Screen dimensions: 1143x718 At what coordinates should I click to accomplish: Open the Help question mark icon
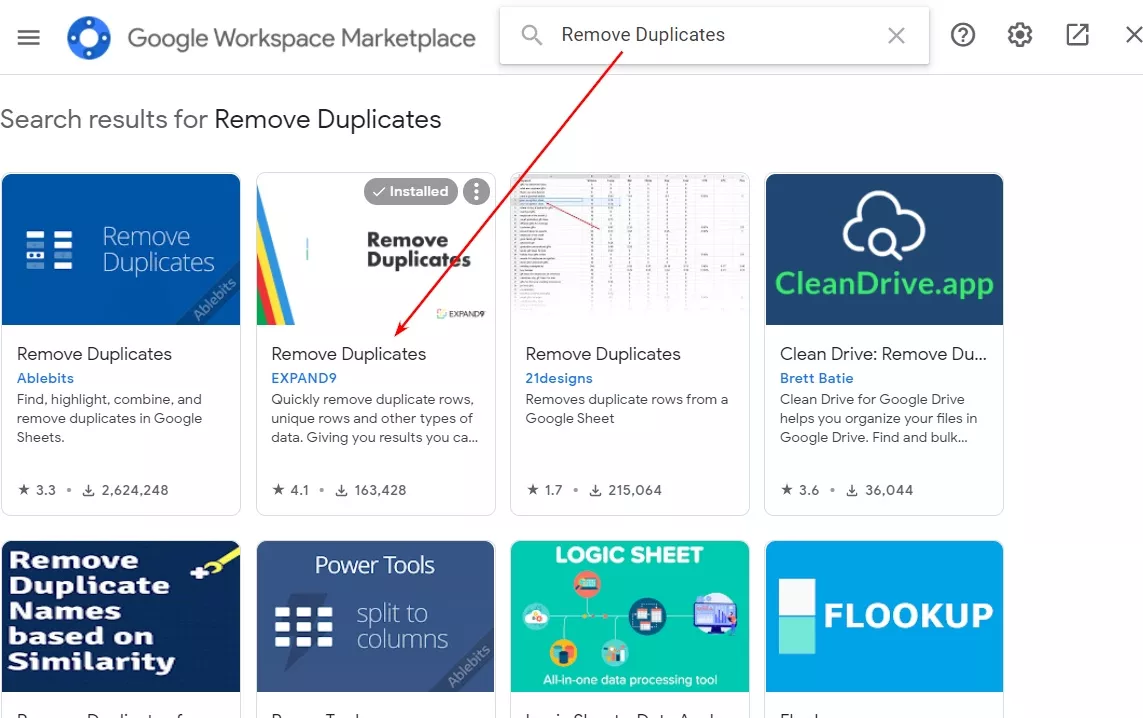[x=963, y=35]
